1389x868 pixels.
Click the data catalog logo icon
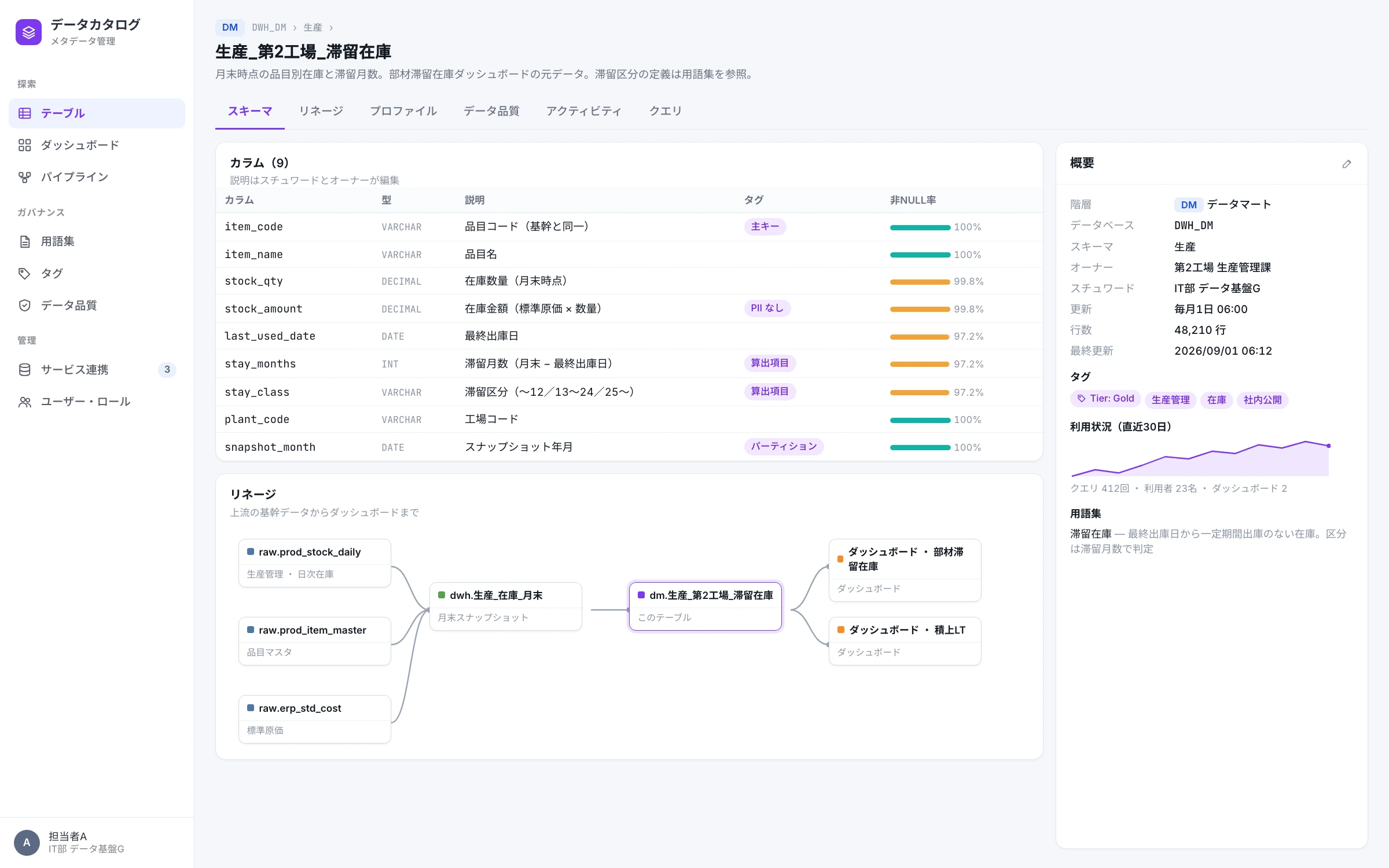(28, 32)
